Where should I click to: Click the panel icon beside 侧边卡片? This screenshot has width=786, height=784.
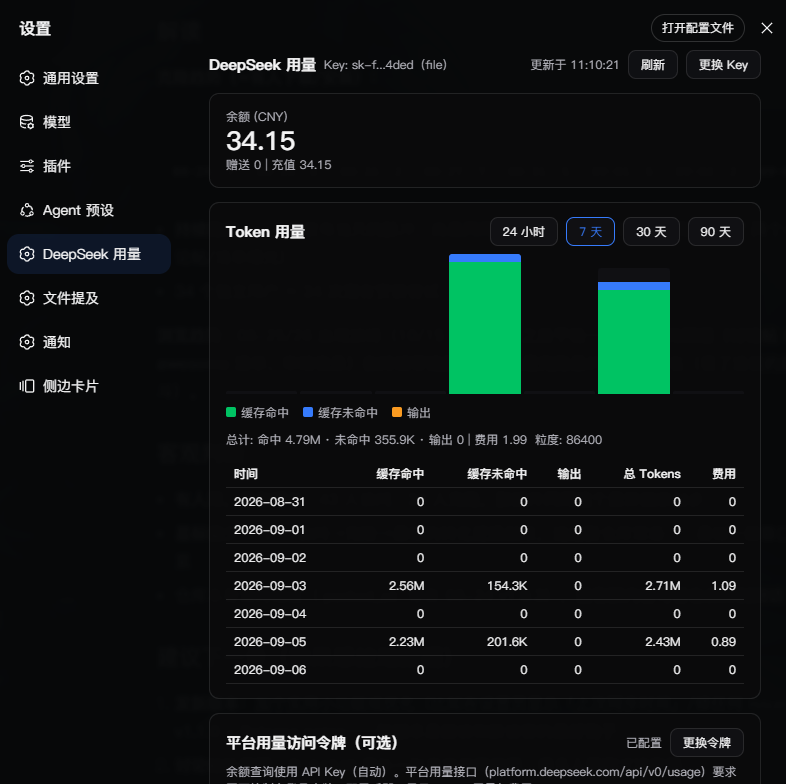coord(27,386)
